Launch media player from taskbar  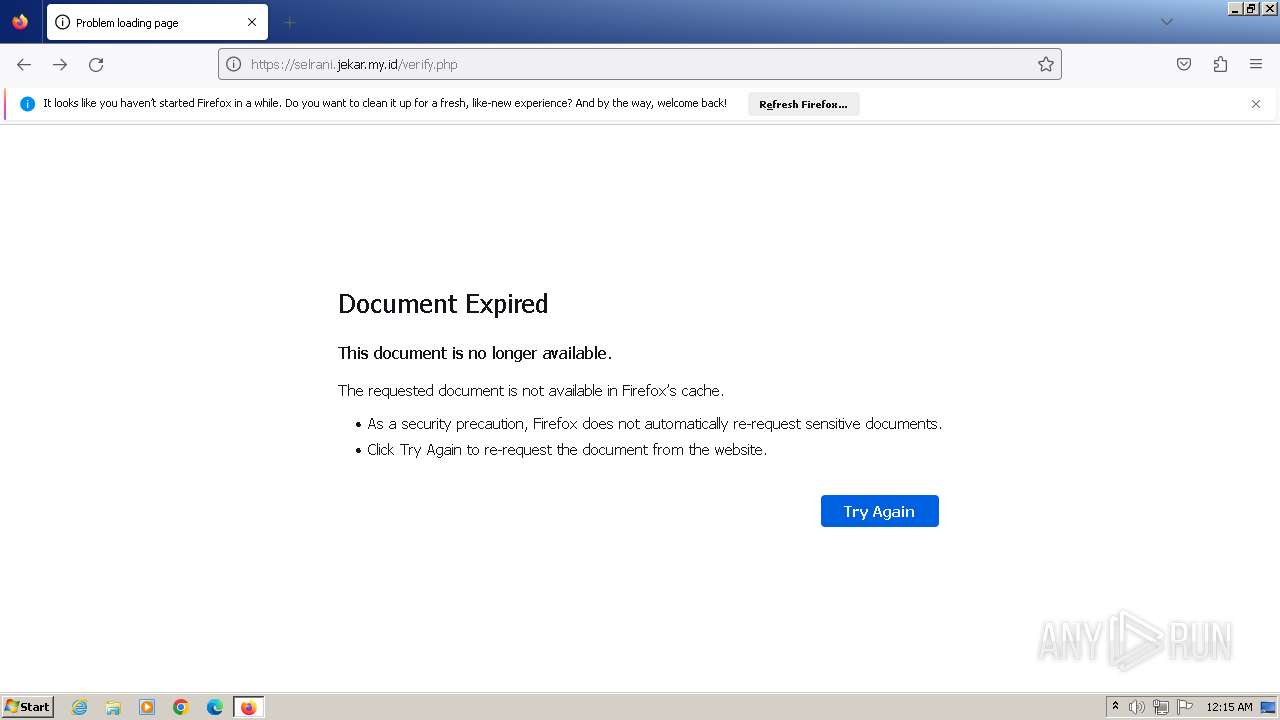tap(147, 707)
